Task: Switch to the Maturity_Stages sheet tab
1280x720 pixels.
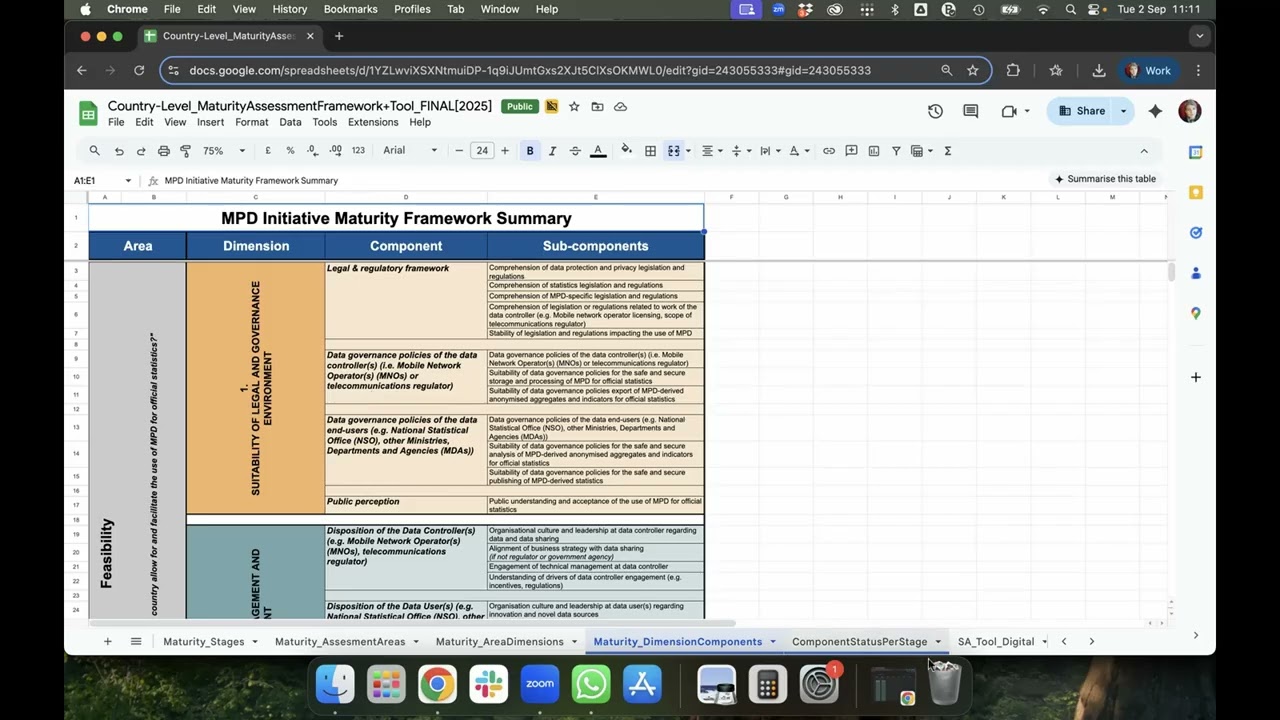Action: click(204, 641)
